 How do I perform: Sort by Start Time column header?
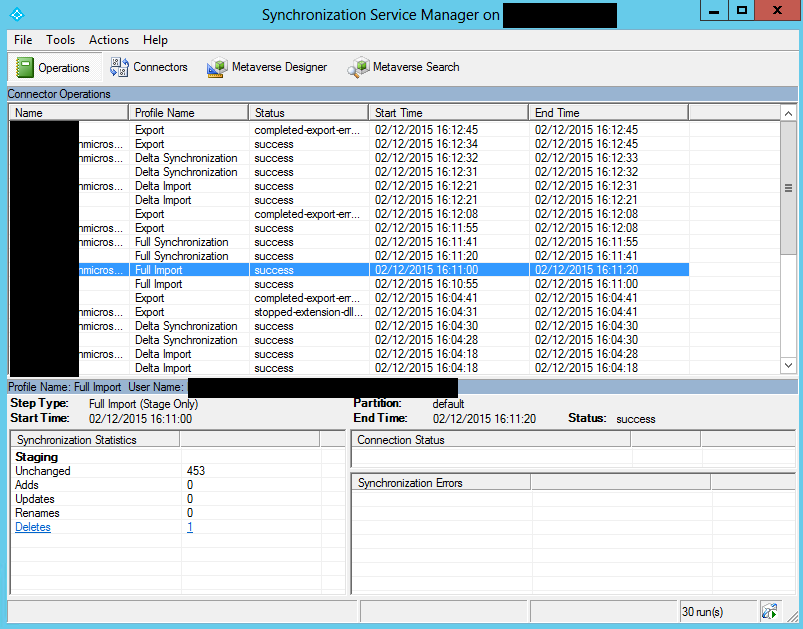pos(449,113)
